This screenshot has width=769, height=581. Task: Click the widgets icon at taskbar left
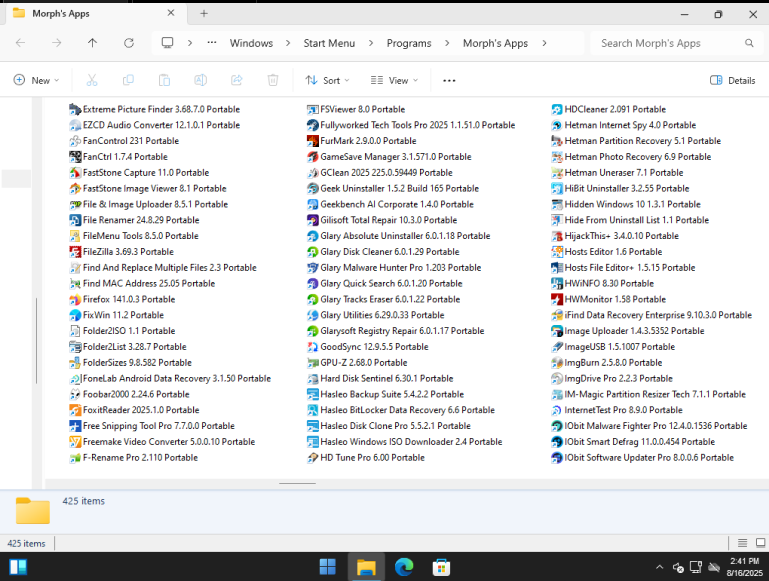pyautogui.click(x=18, y=567)
